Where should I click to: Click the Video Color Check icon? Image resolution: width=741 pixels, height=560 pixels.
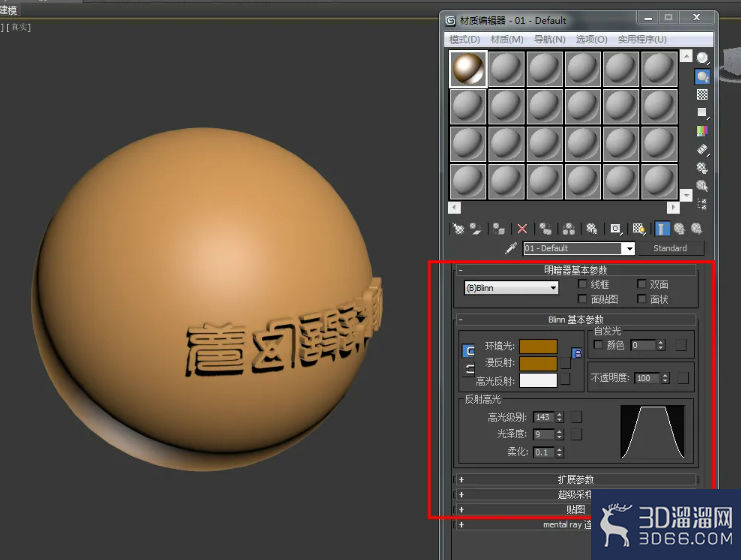click(703, 131)
